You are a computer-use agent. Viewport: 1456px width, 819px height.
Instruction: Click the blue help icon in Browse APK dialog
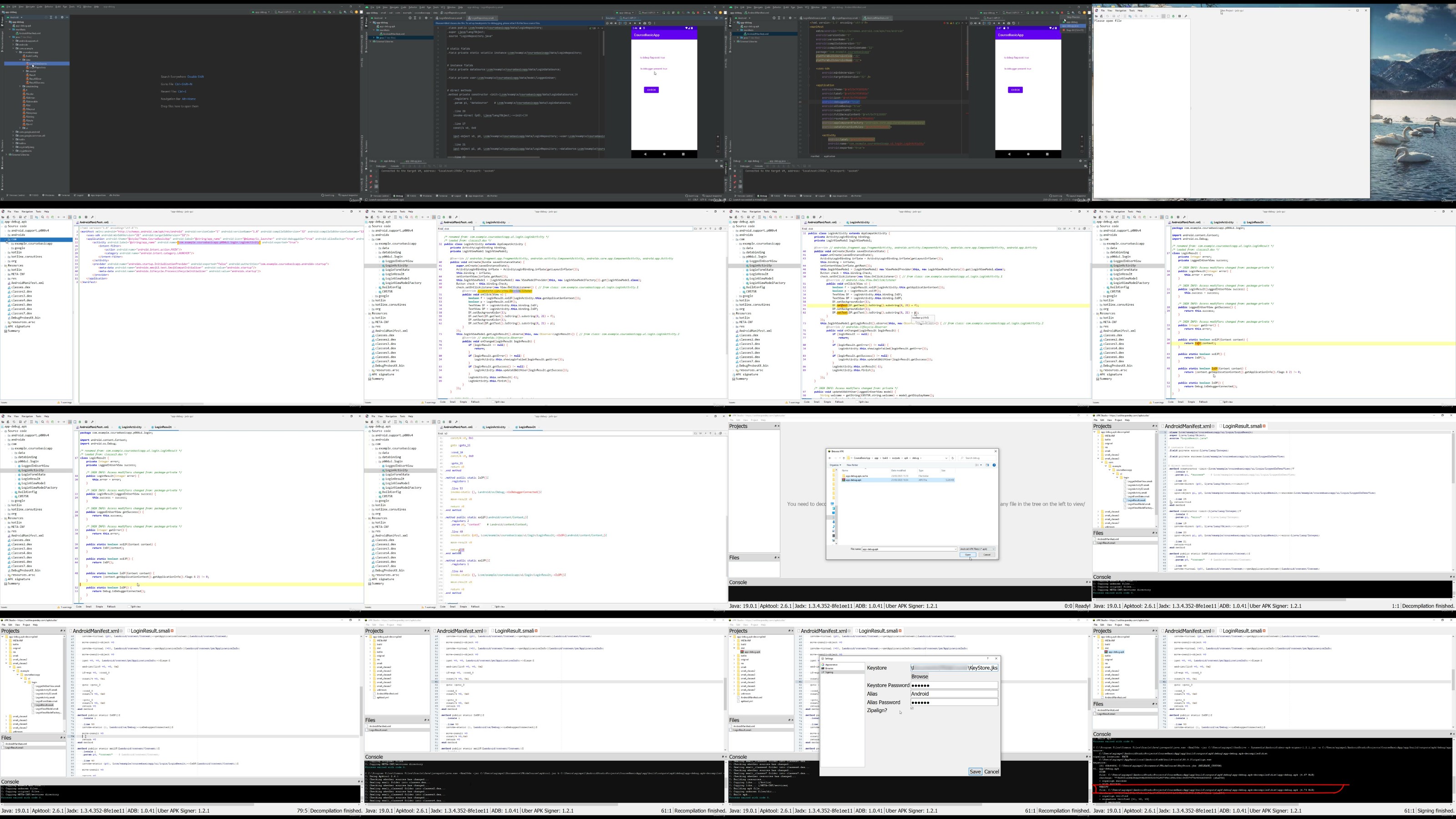994,465
